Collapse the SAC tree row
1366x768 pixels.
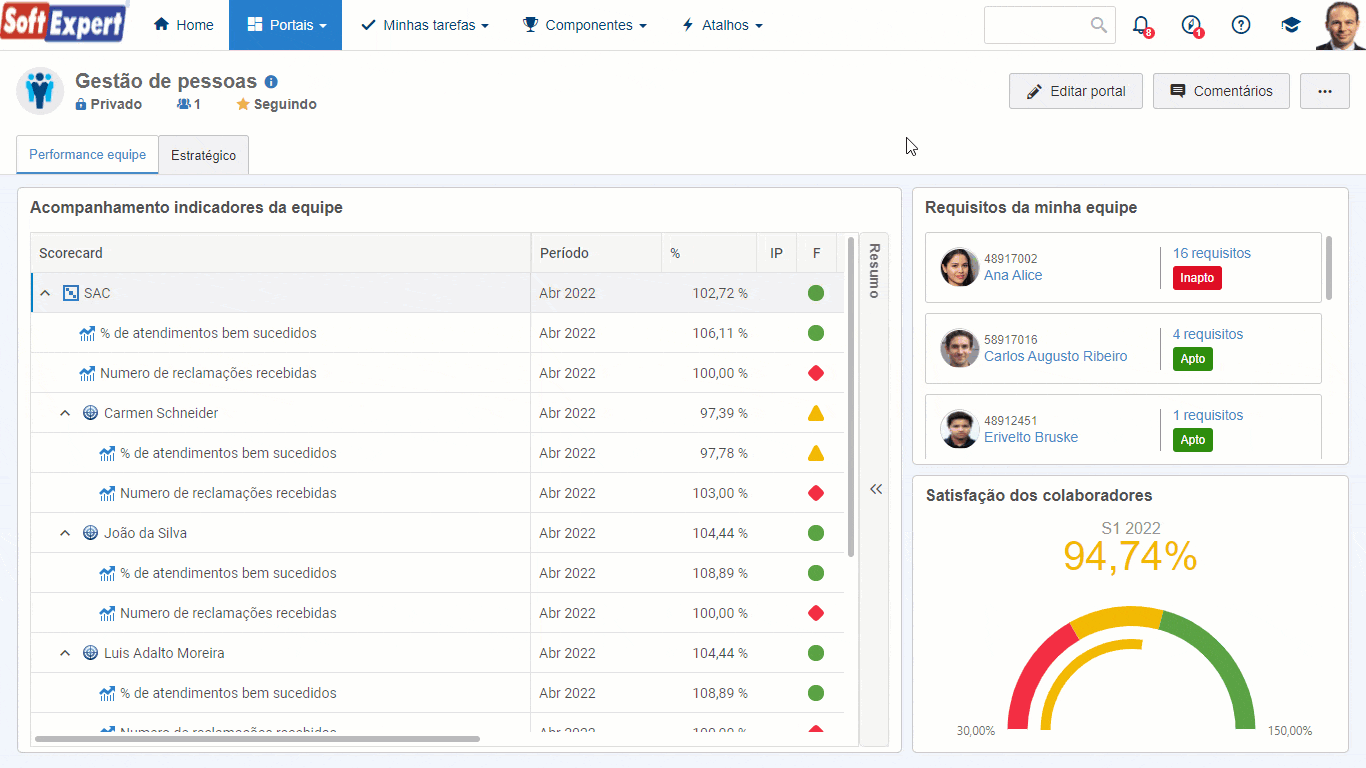coord(44,293)
